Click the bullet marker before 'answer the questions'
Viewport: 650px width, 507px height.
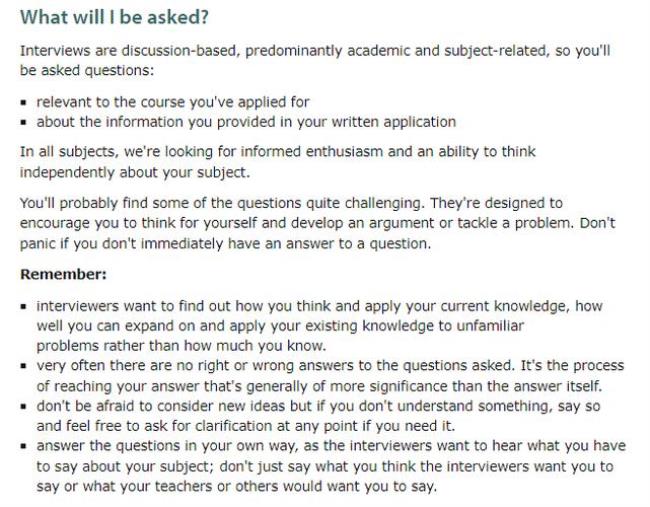tap(24, 446)
